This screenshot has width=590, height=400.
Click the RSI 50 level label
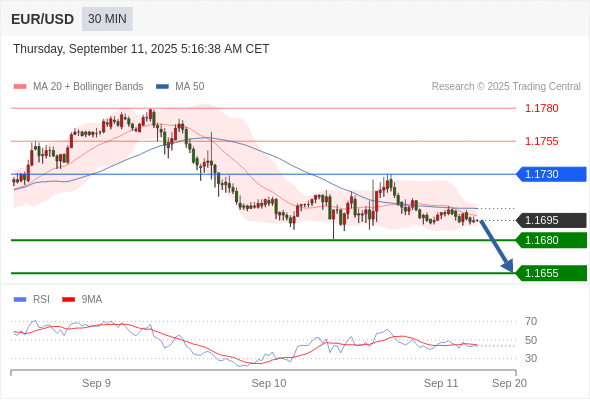531,340
